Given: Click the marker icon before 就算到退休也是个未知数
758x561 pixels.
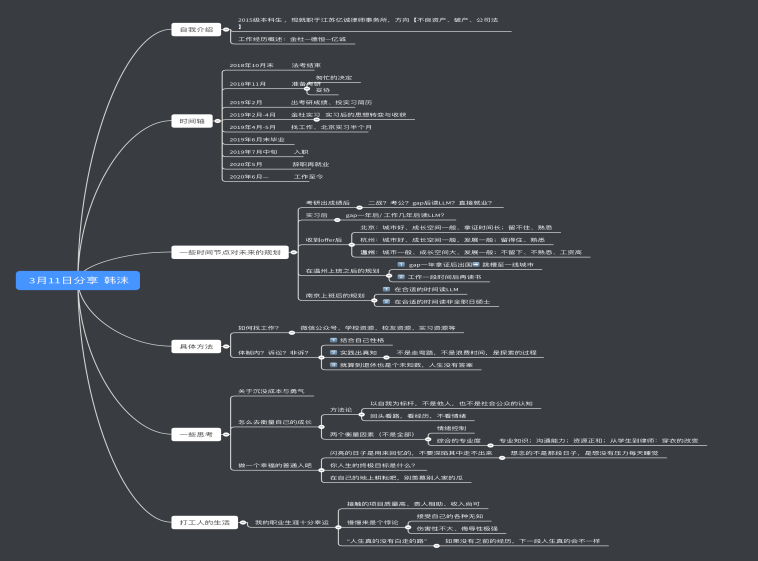Looking at the screenshot, I should (x=335, y=365).
